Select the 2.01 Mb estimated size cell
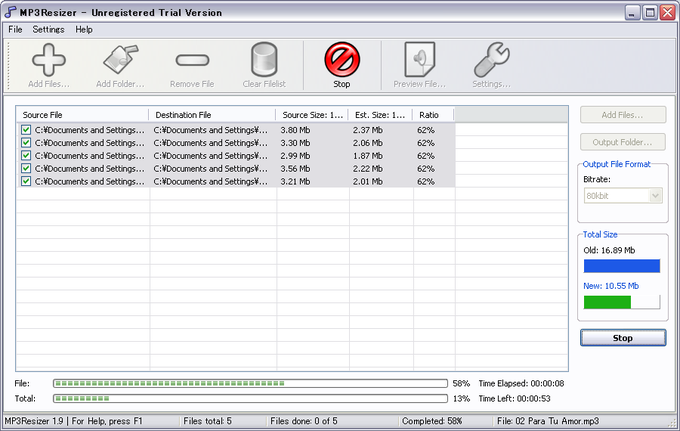Screen dimensions: 680x431 tap(367, 181)
